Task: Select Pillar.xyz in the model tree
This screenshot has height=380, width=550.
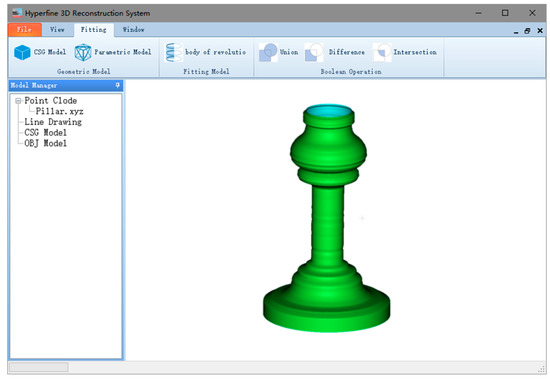Action: (60, 112)
